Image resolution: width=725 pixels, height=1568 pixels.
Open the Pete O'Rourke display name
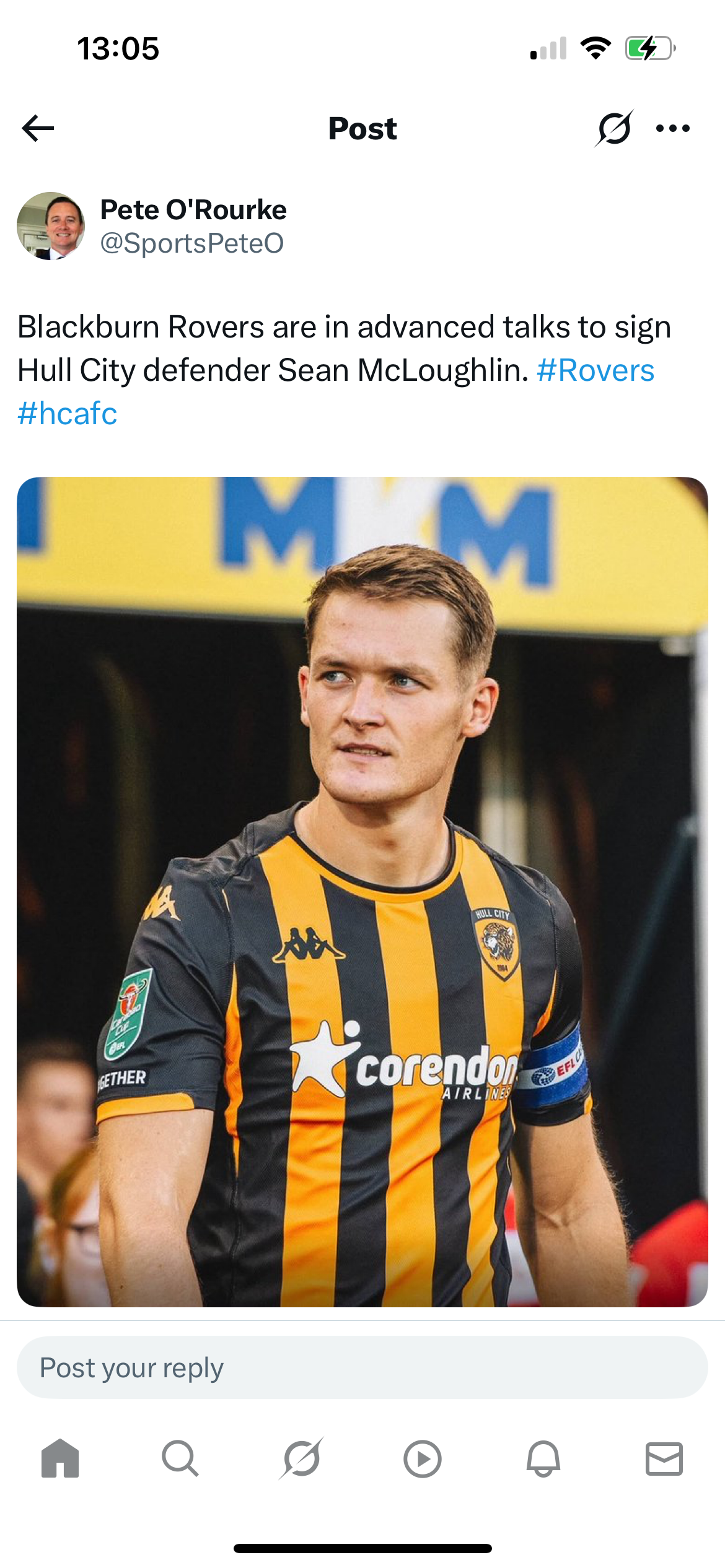193,209
